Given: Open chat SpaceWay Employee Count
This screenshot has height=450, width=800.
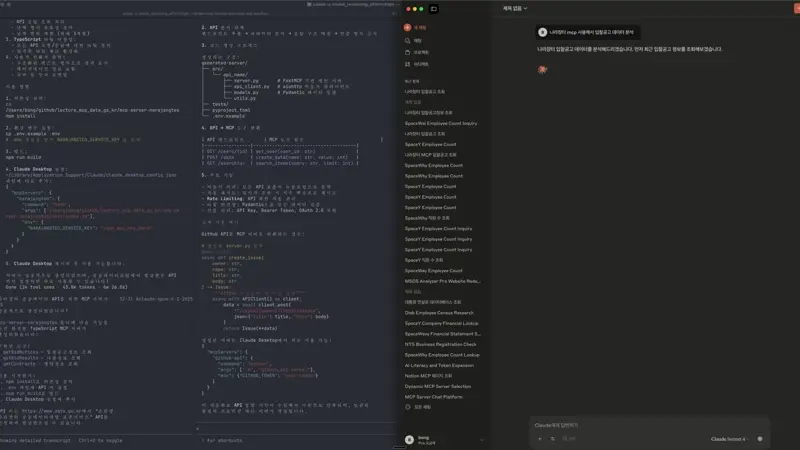Looking at the screenshot, I should [433, 271].
